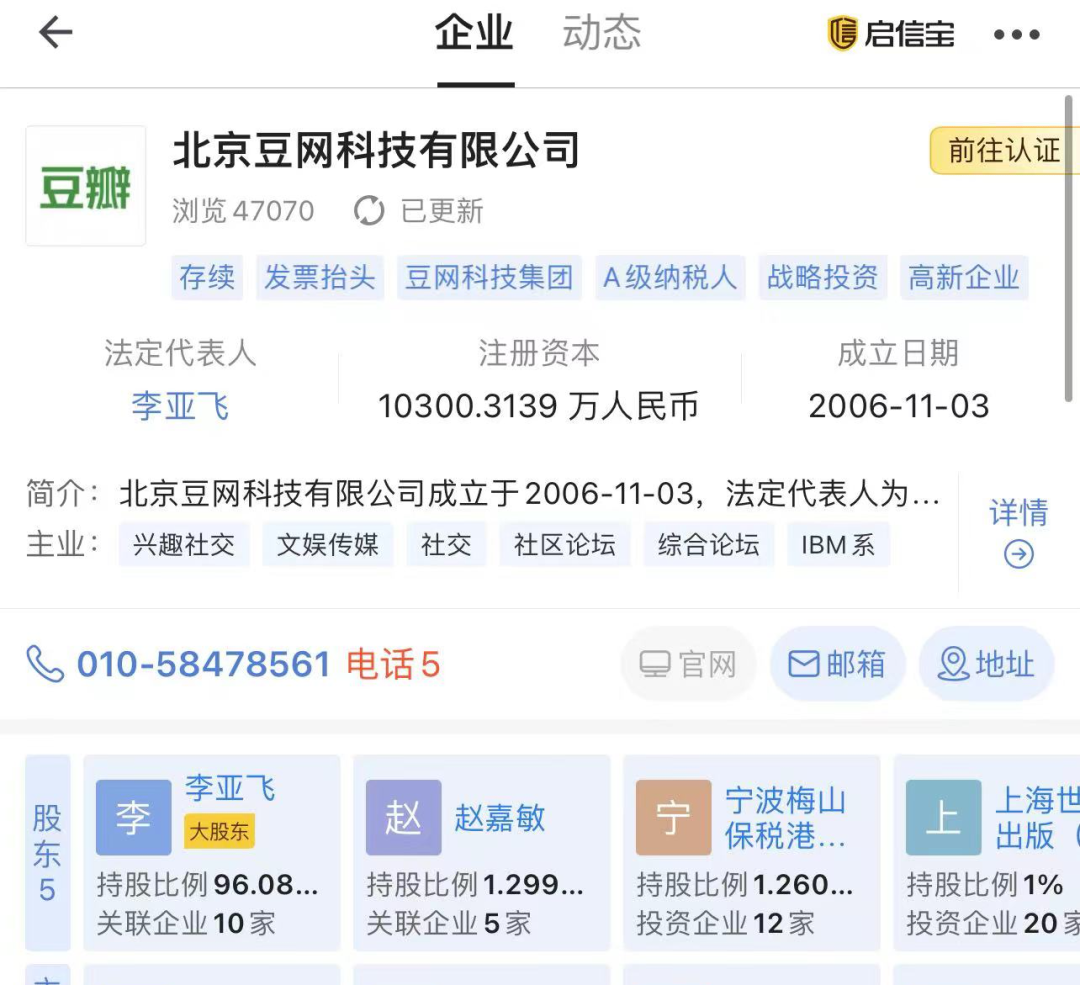Click 关联企业 10 家 under 李亚飞
This screenshot has height=985, width=1080.
186,923
